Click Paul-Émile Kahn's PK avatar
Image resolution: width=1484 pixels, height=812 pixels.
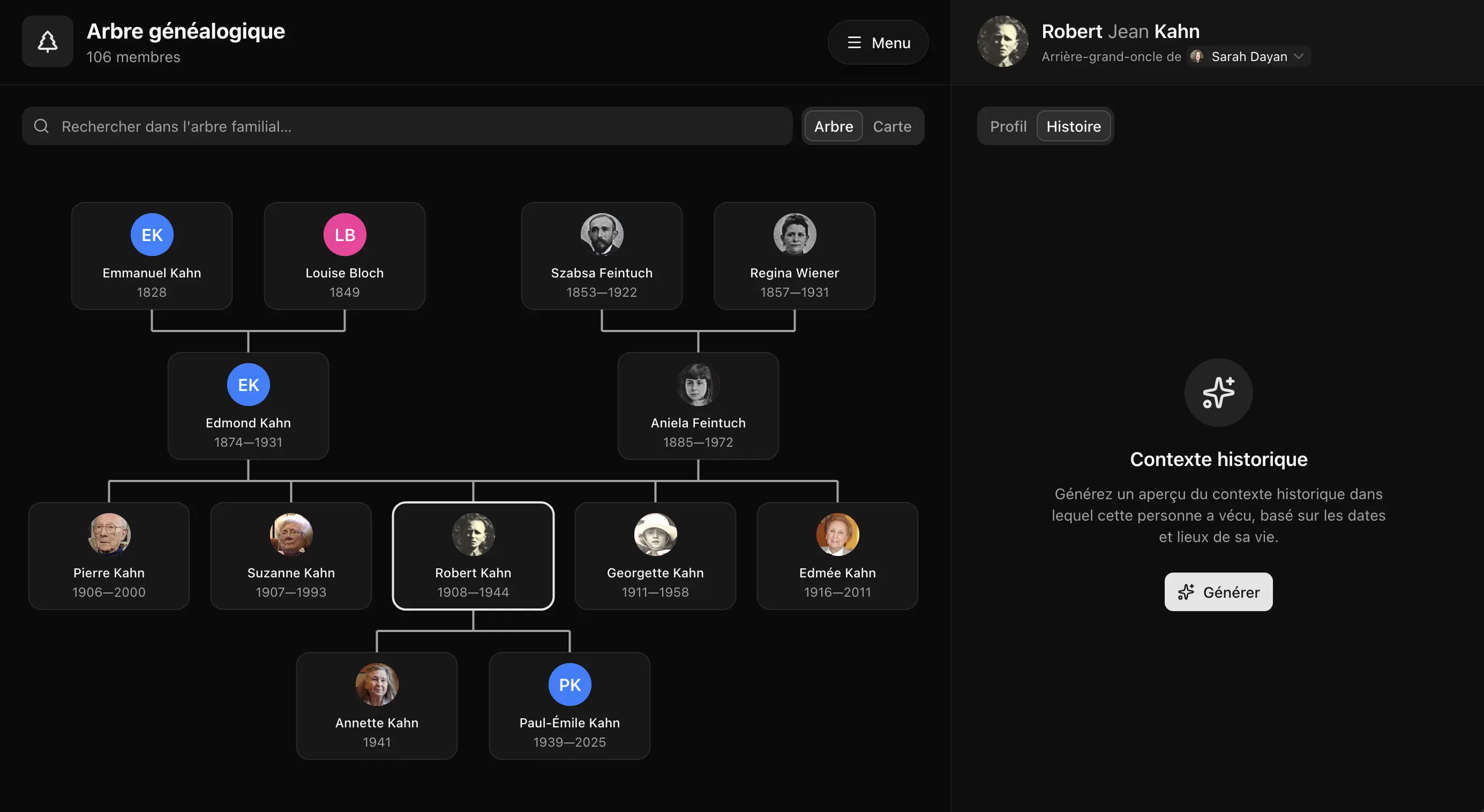click(569, 684)
